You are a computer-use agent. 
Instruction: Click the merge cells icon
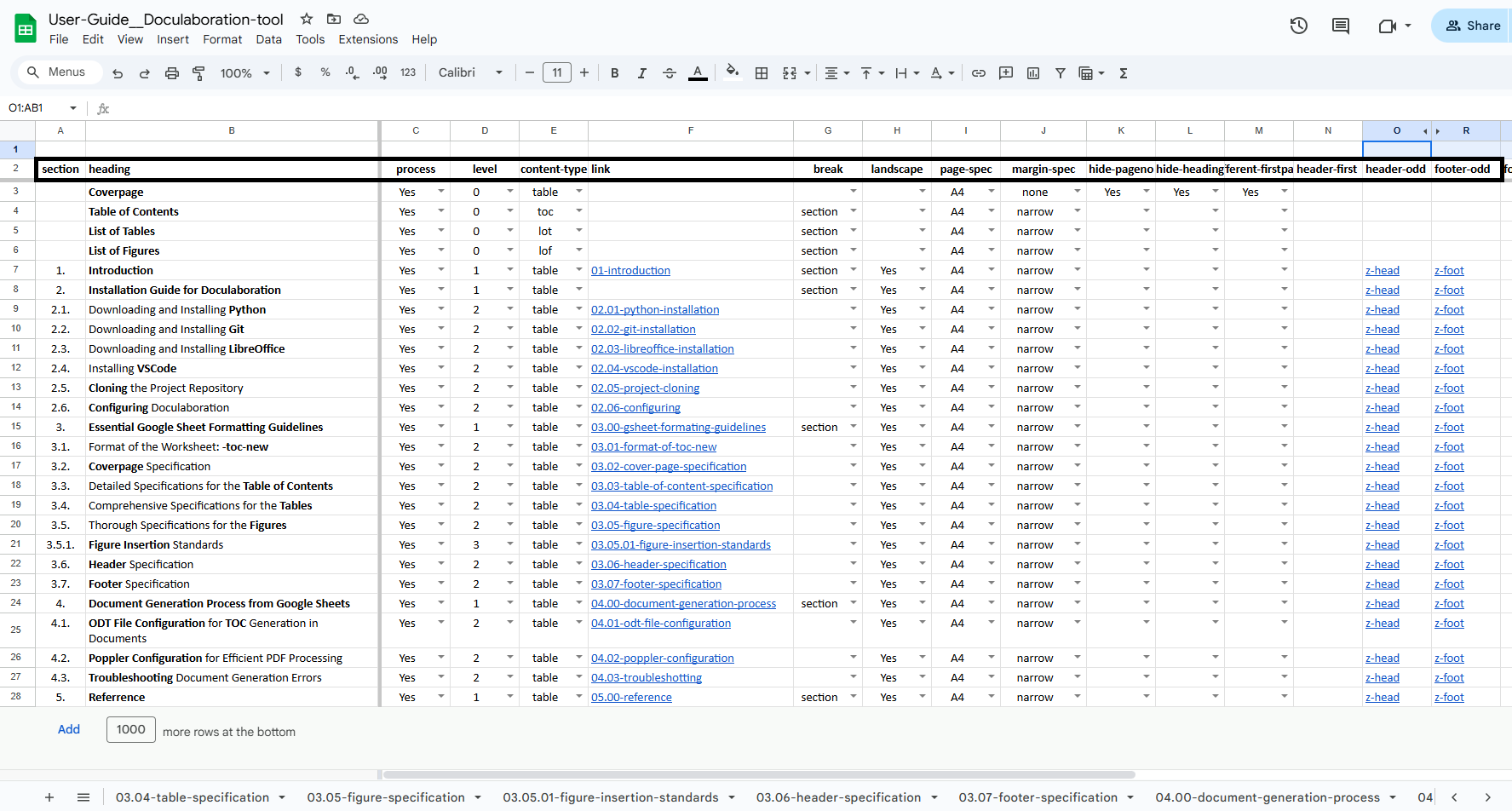point(790,73)
